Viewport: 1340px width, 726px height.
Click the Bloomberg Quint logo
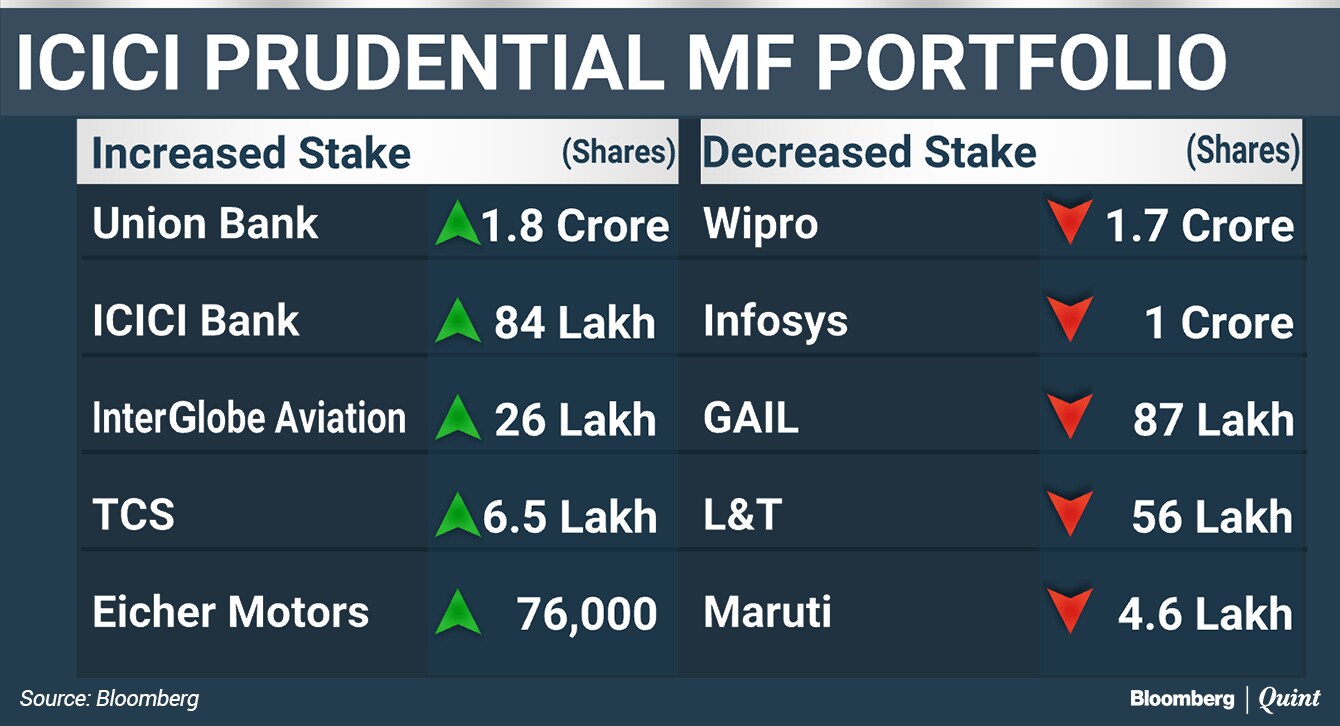pos(1225,699)
